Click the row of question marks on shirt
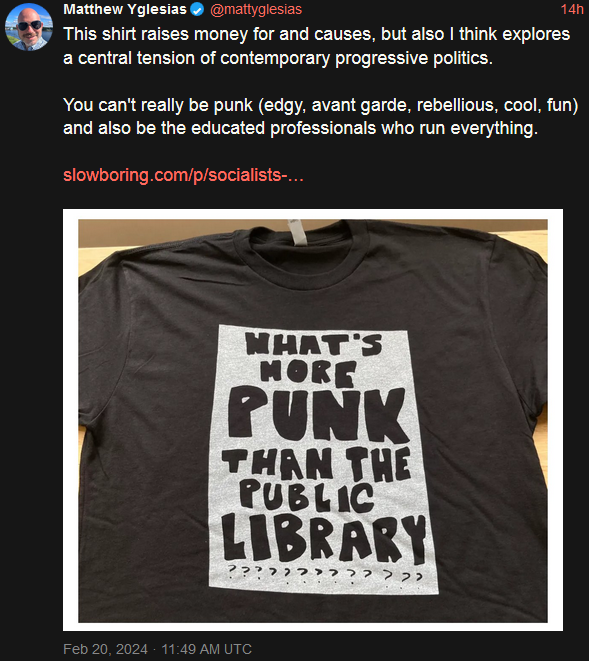589x661 pixels. (325, 574)
